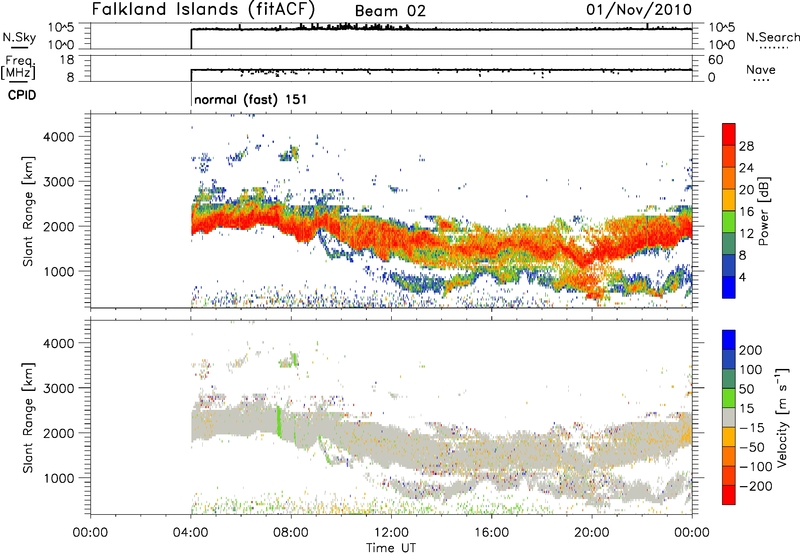Image resolution: width=800 pixels, height=554 pixels.
Task: Click "Slant Range [km]" label of velocity panel
Action: click(x=28, y=418)
